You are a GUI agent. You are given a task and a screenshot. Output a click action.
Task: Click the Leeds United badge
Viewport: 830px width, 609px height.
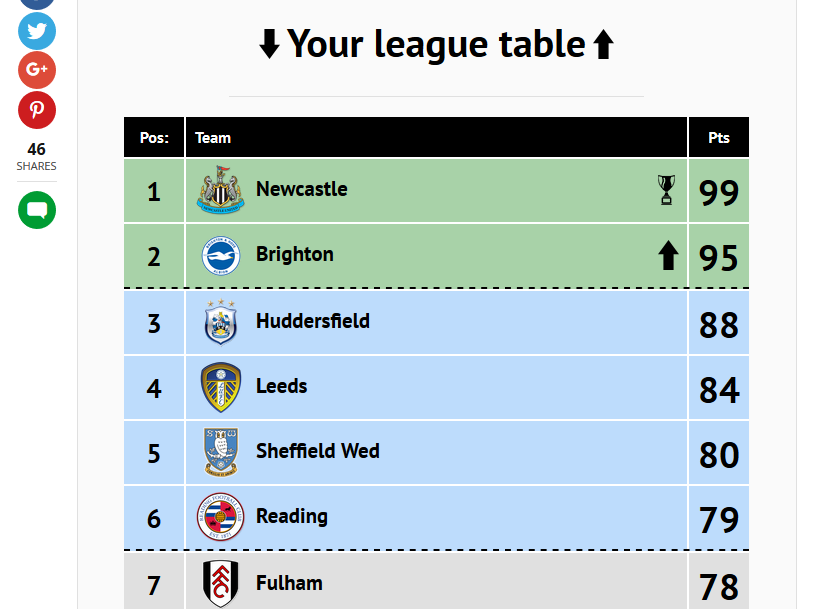(221, 387)
